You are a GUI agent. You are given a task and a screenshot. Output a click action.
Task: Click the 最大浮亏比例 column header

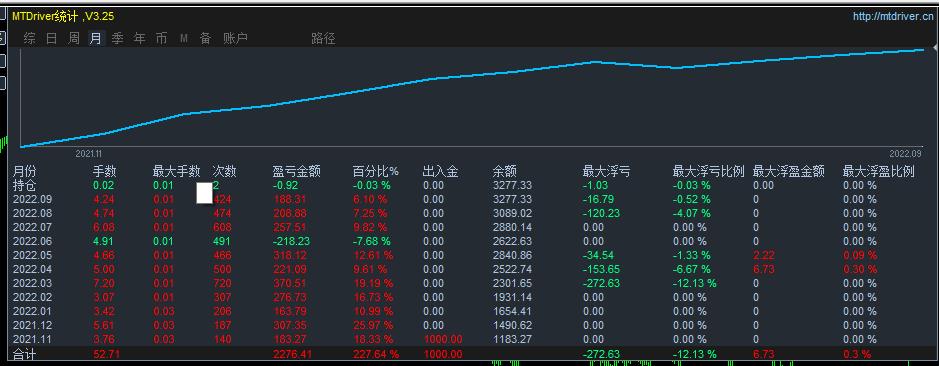(708, 172)
